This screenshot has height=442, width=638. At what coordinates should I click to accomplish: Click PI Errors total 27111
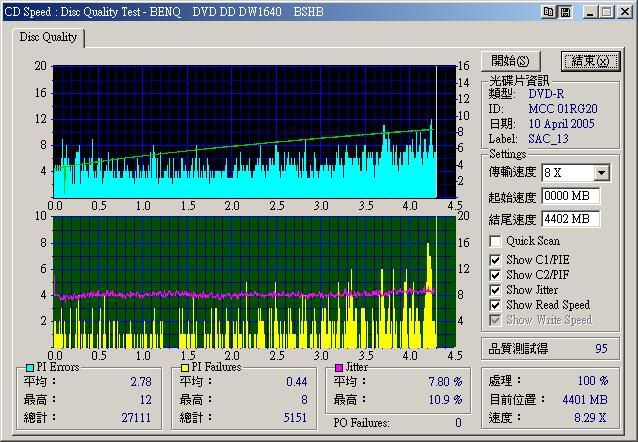(136, 418)
